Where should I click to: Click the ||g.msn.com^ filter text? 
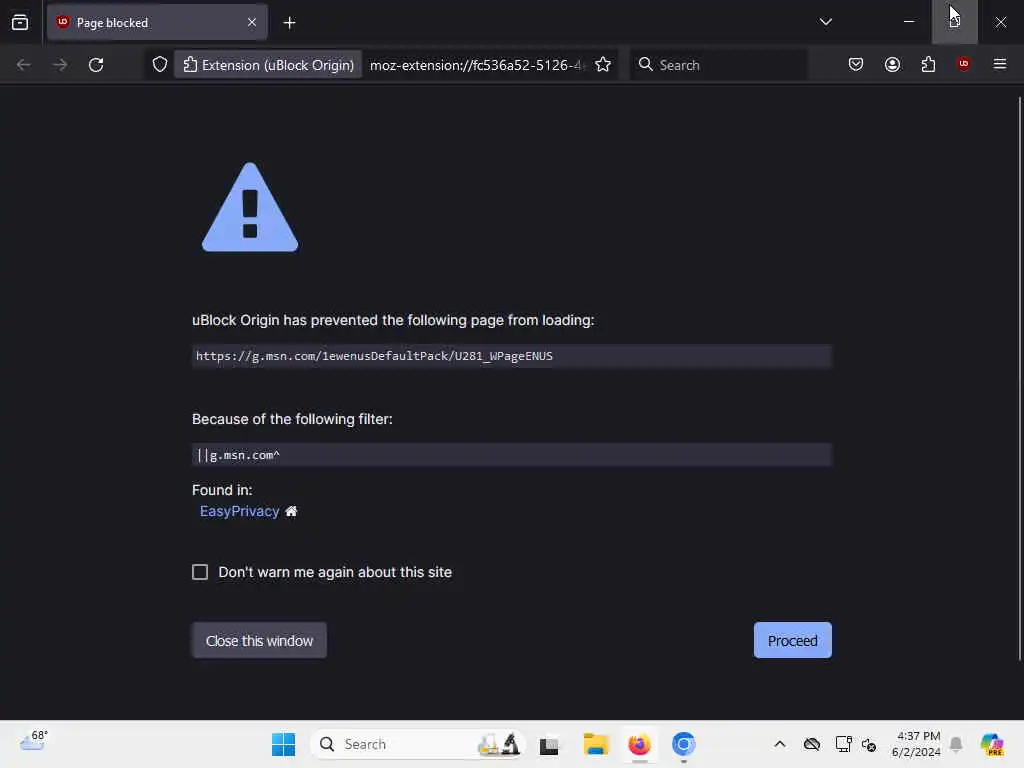coord(238,455)
